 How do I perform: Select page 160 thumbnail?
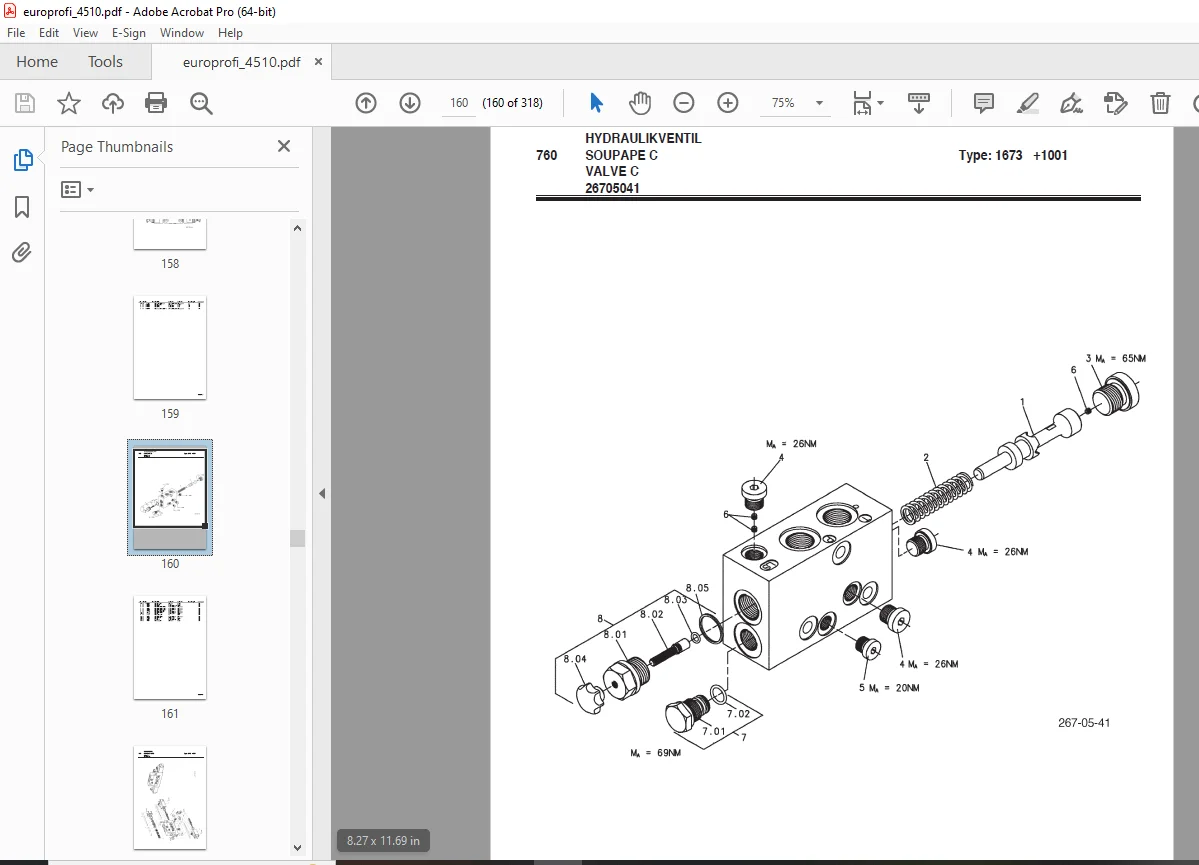click(x=170, y=497)
